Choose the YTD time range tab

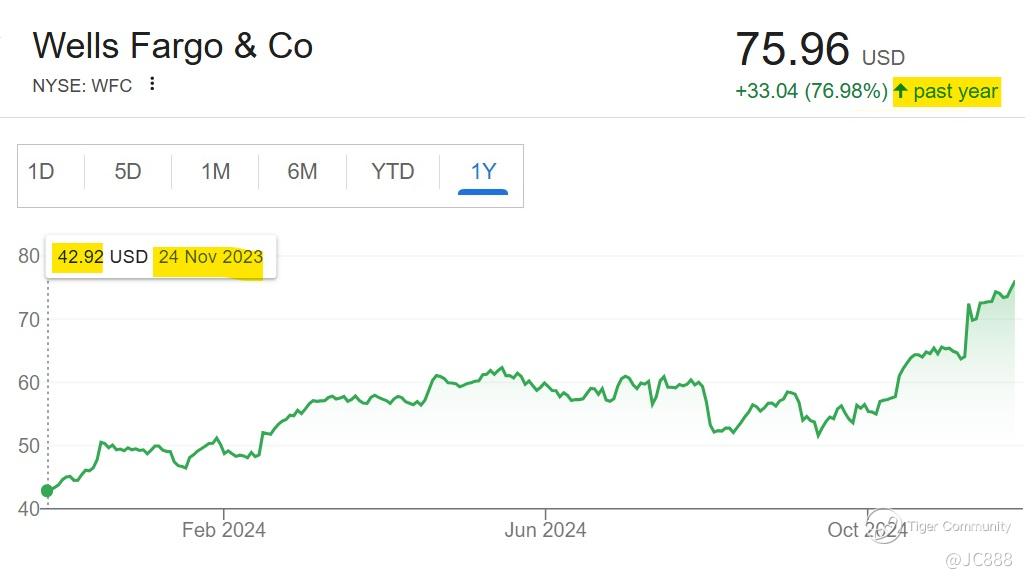click(392, 172)
